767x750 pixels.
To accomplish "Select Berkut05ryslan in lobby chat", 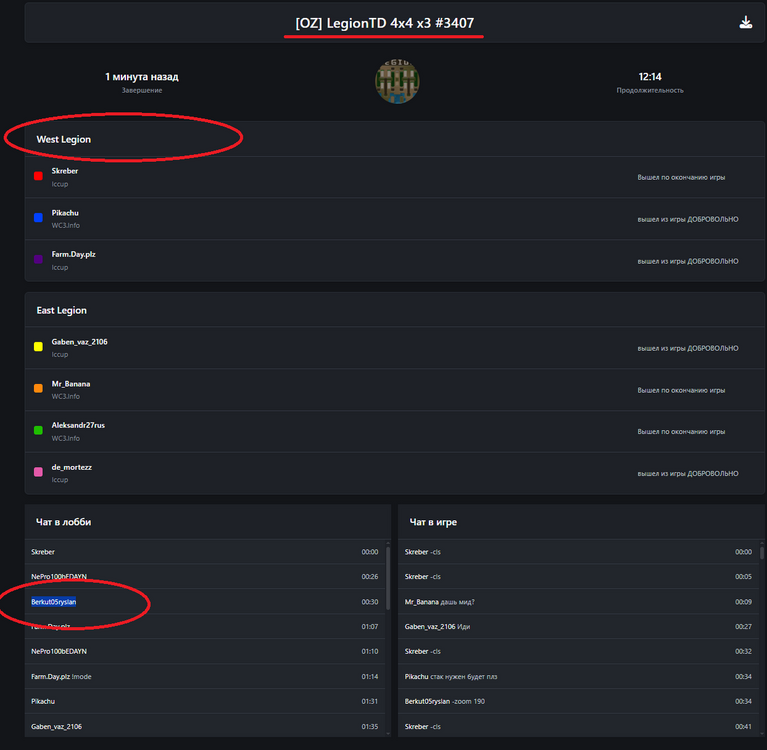I will 54,601.
